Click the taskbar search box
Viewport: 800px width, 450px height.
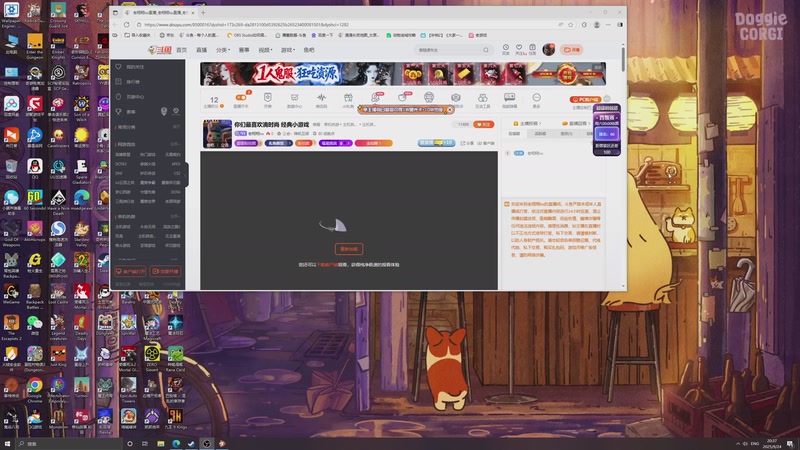tap(69, 443)
